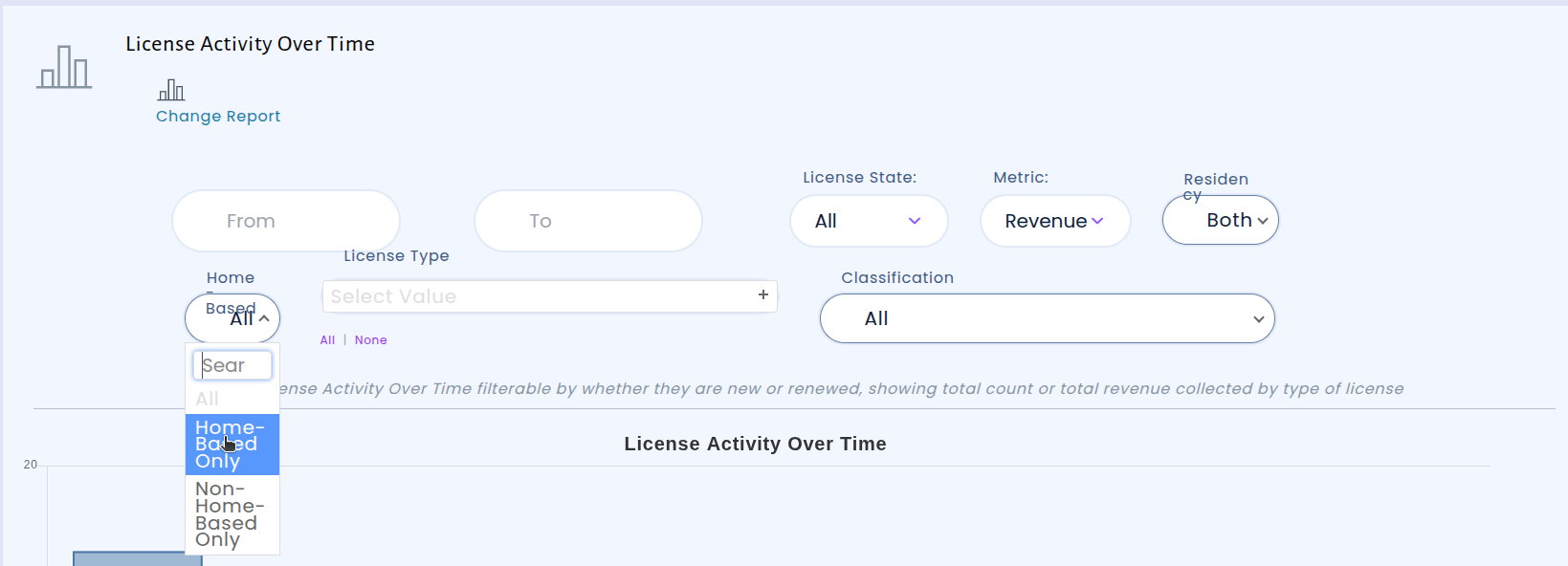Click the License Type Select Value field

(x=550, y=296)
